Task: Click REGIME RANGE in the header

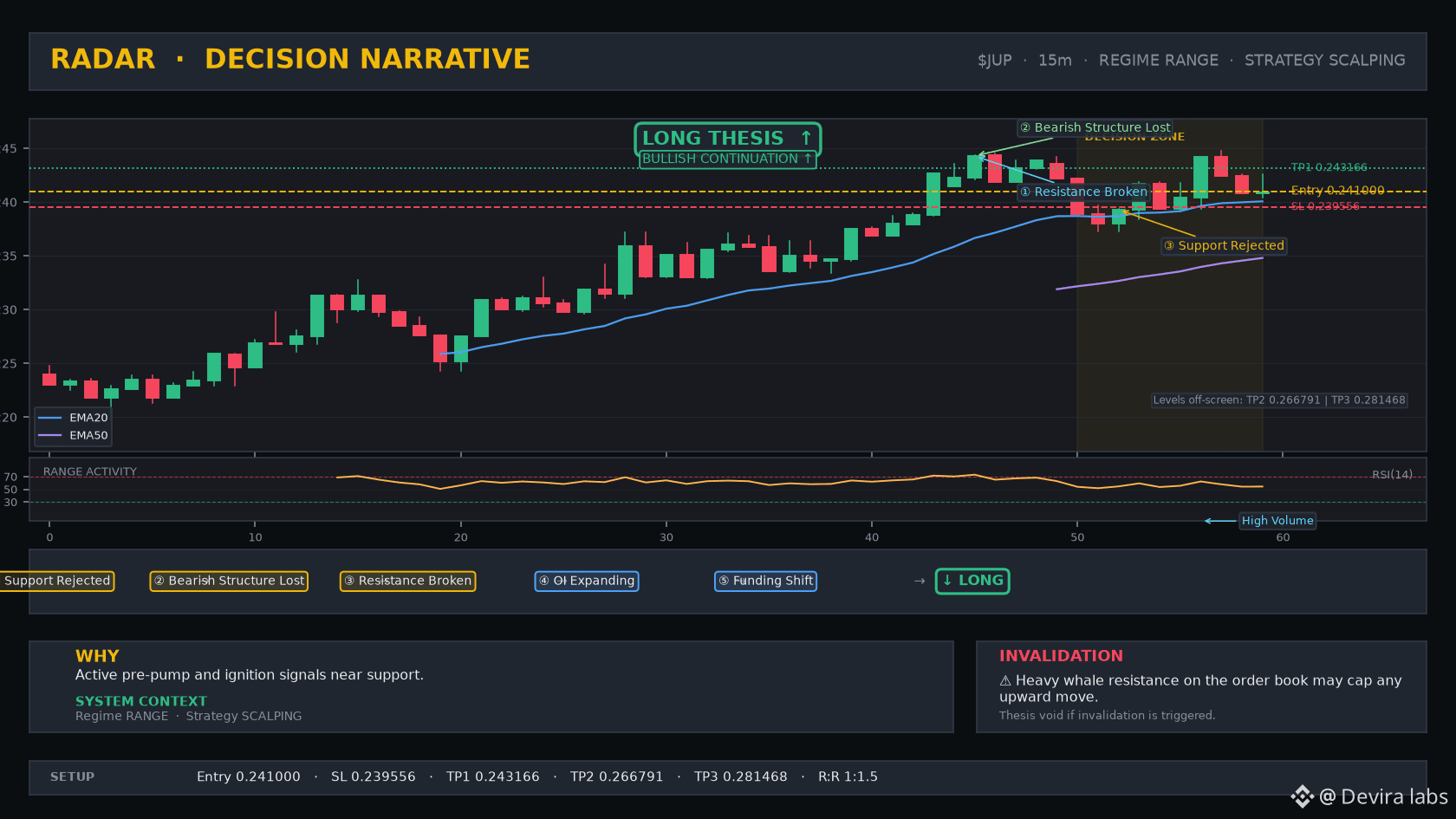Action: pyautogui.click(x=1159, y=60)
